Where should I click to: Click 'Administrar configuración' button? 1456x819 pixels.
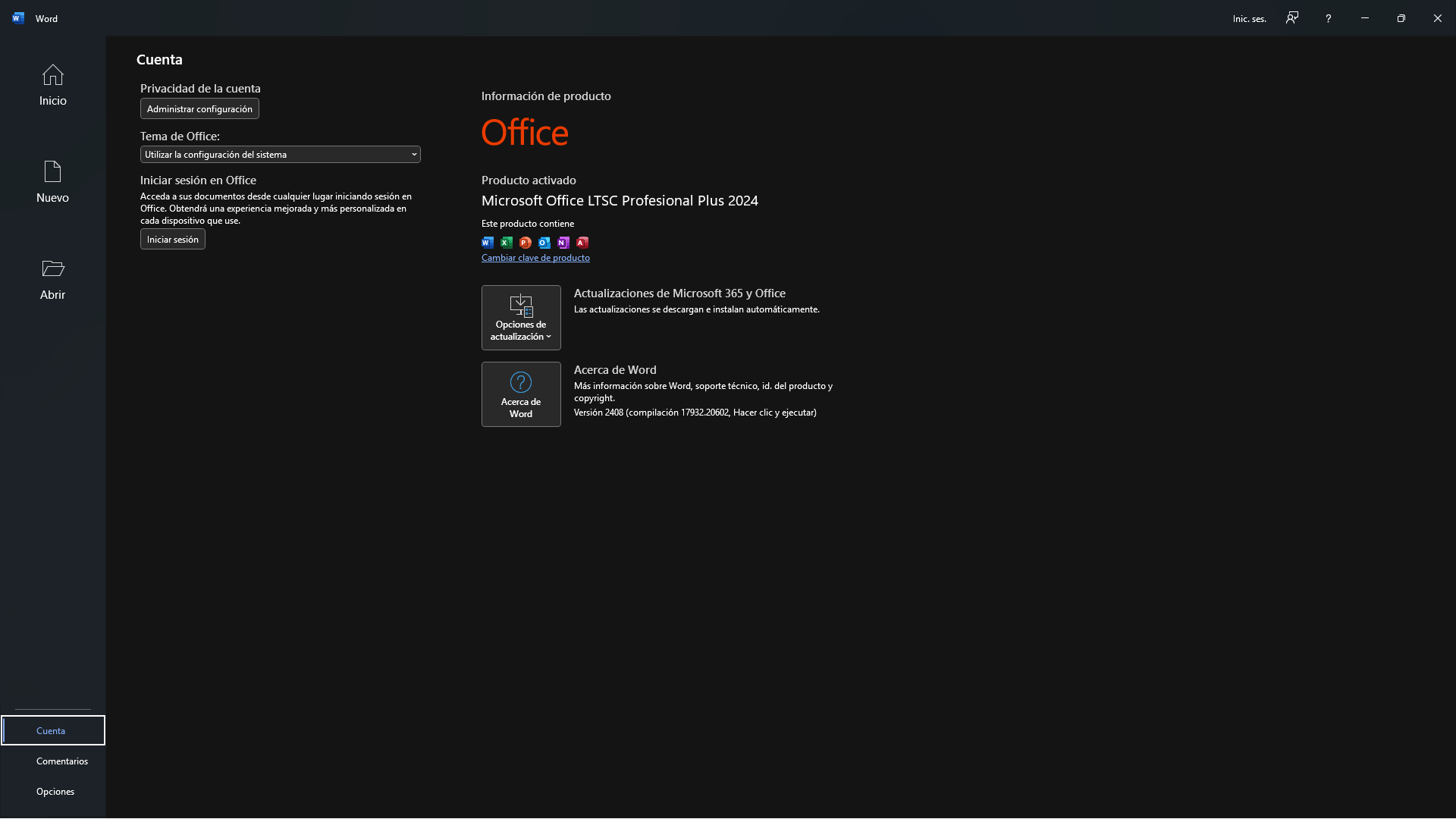tap(199, 108)
